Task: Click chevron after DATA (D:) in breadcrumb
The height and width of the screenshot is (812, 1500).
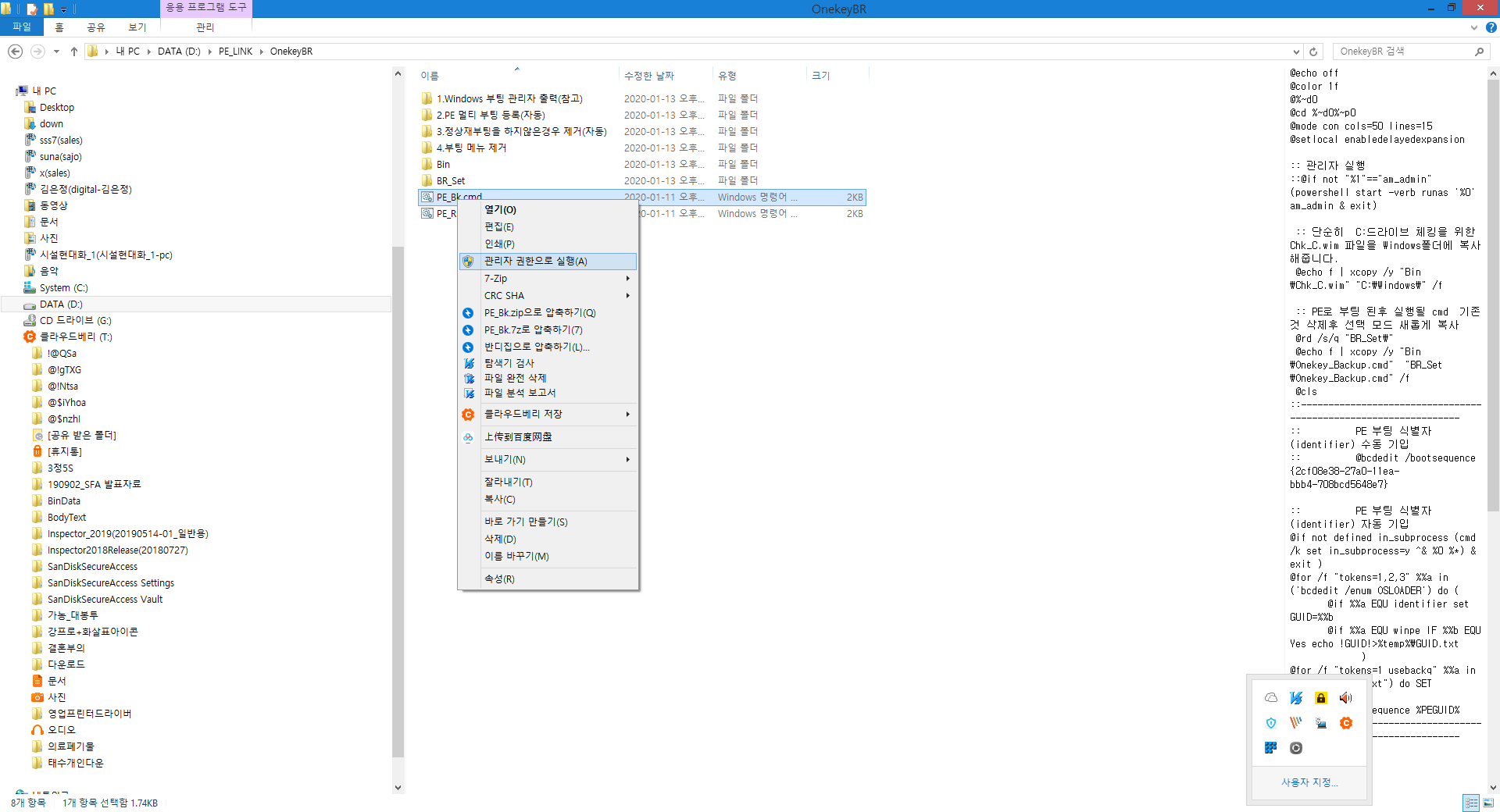Action: click(x=209, y=52)
